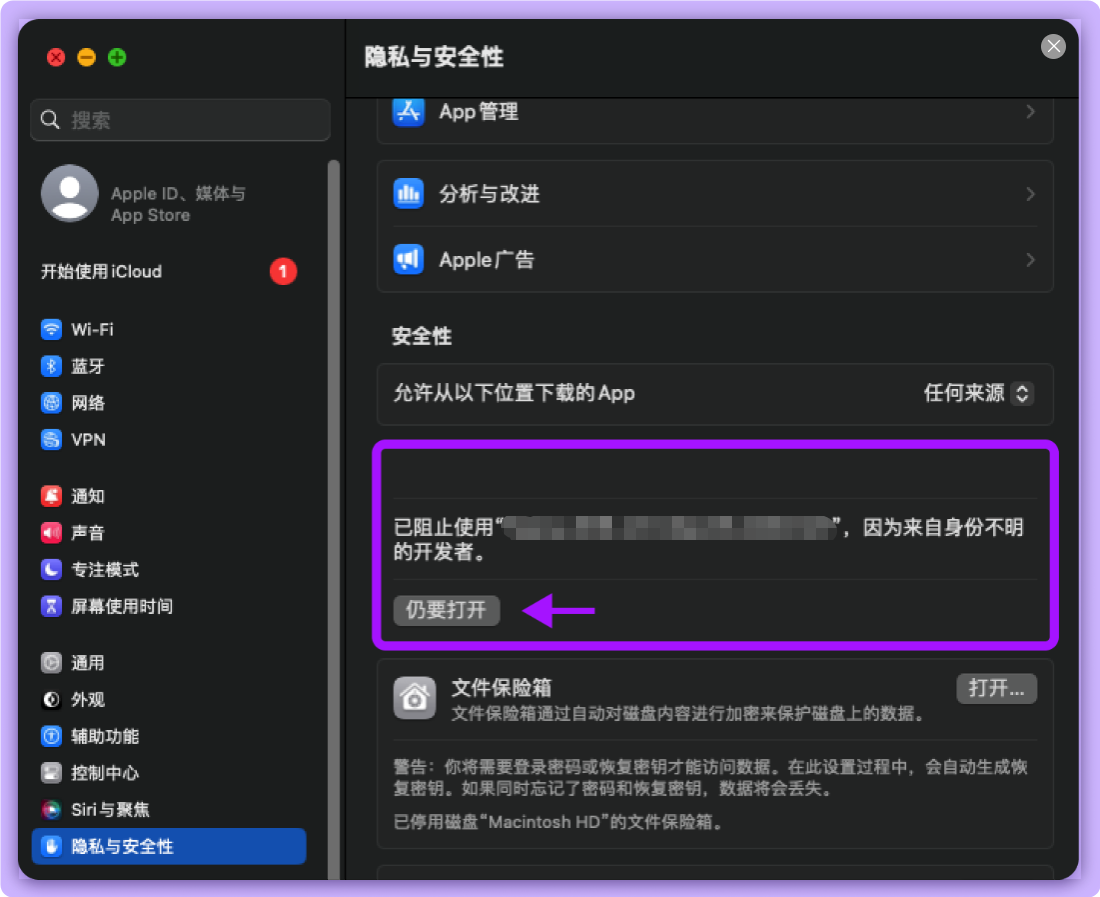This screenshot has width=1100, height=897.
Task: Click the Bluetooth (蓝牙) icon
Action: click(51, 366)
